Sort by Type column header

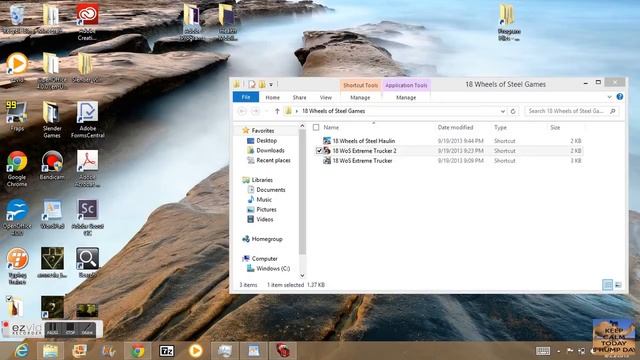tap(500, 127)
